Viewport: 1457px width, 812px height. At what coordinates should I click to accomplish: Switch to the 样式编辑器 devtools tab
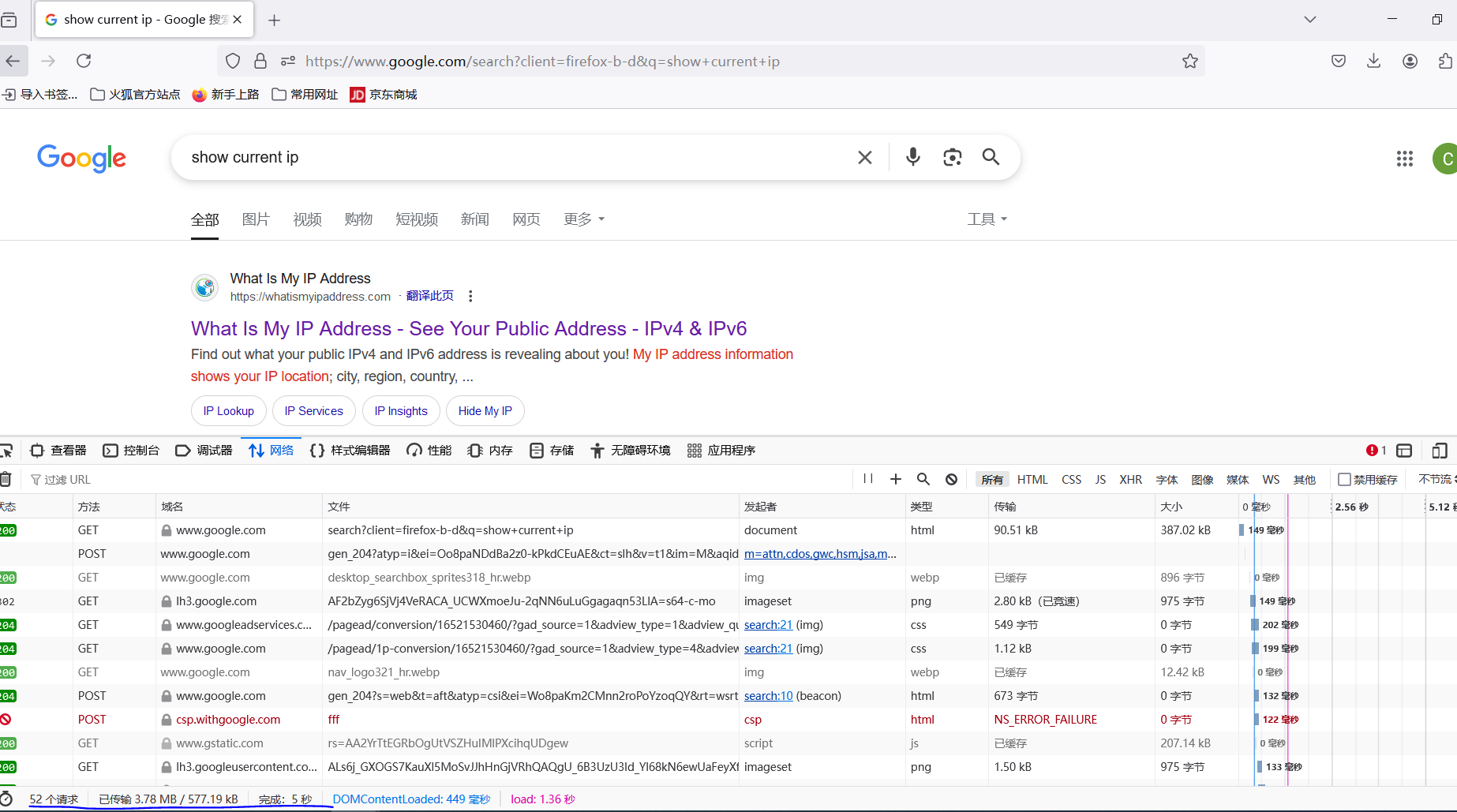coord(350,451)
